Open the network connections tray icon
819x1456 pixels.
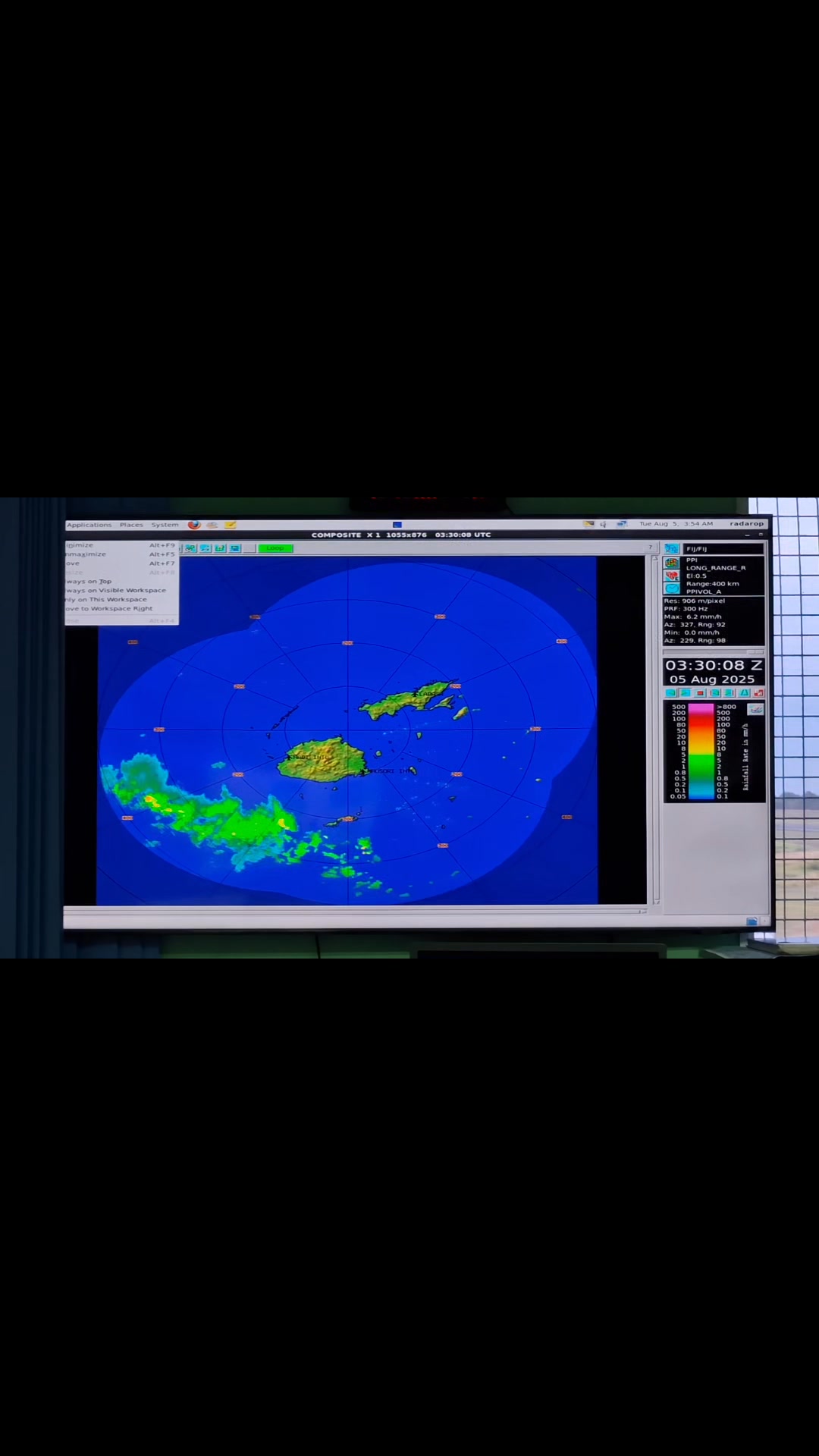point(621,524)
